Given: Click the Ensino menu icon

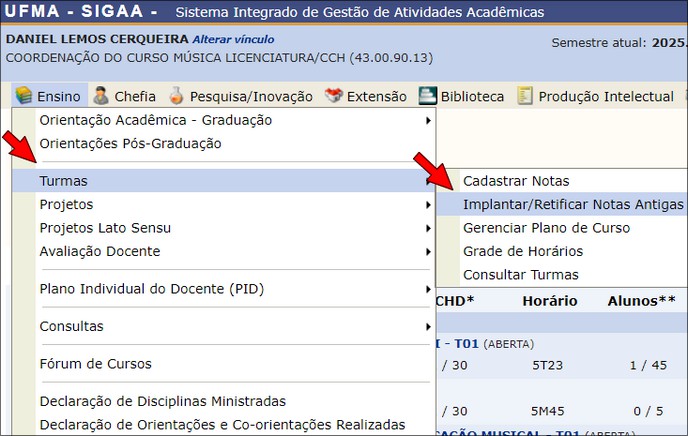Looking at the screenshot, I should [x=24, y=97].
